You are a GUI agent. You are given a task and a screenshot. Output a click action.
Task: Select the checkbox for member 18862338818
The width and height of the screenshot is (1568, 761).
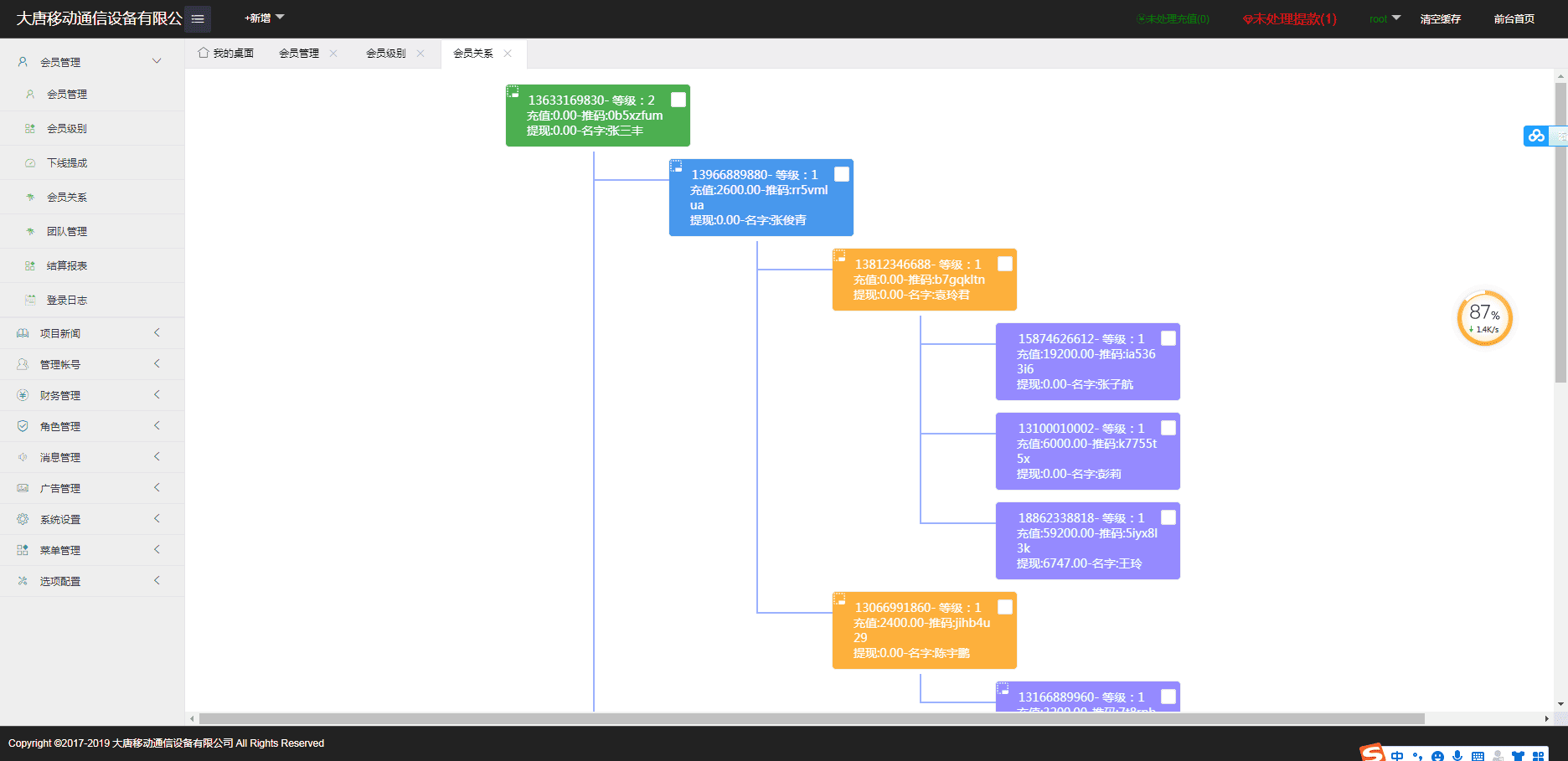click(x=1168, y=517)
